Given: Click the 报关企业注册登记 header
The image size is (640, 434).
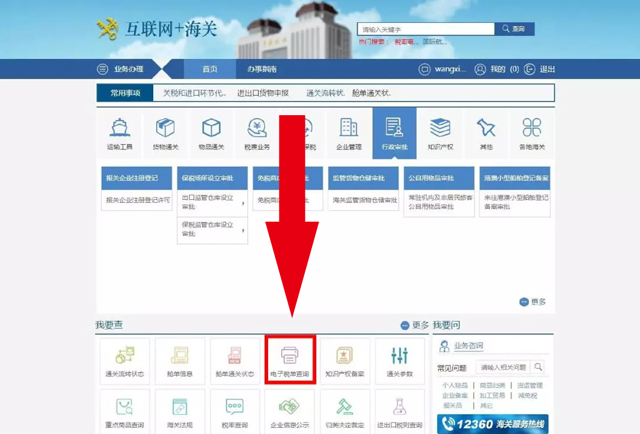Looking at the screenshot, I should coord(137,178).
